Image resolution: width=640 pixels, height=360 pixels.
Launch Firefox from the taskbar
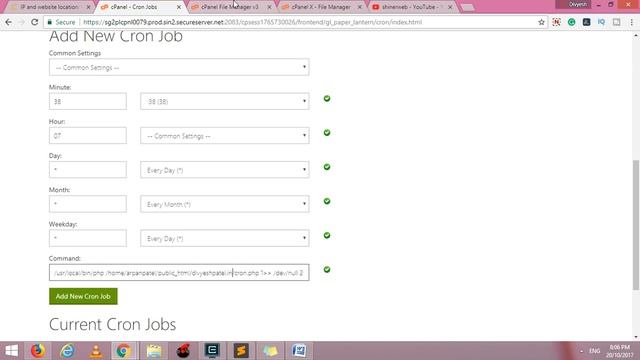tap(38, 351)
